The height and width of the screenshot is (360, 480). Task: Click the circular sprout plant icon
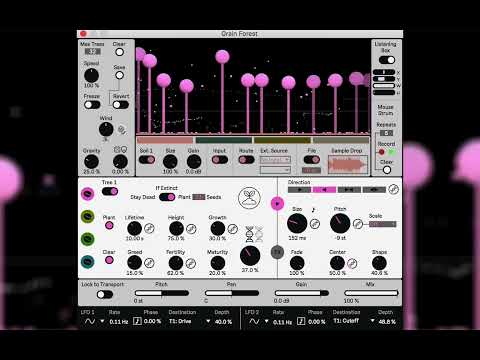249,198
